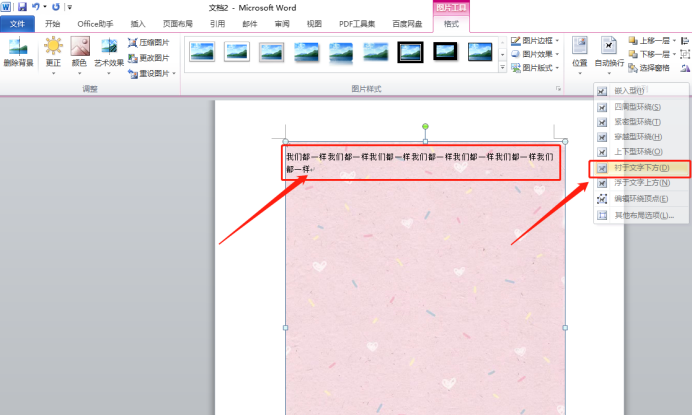Switch to the Insert (插入) tab
692x416 pixels.
pos(138,24)
